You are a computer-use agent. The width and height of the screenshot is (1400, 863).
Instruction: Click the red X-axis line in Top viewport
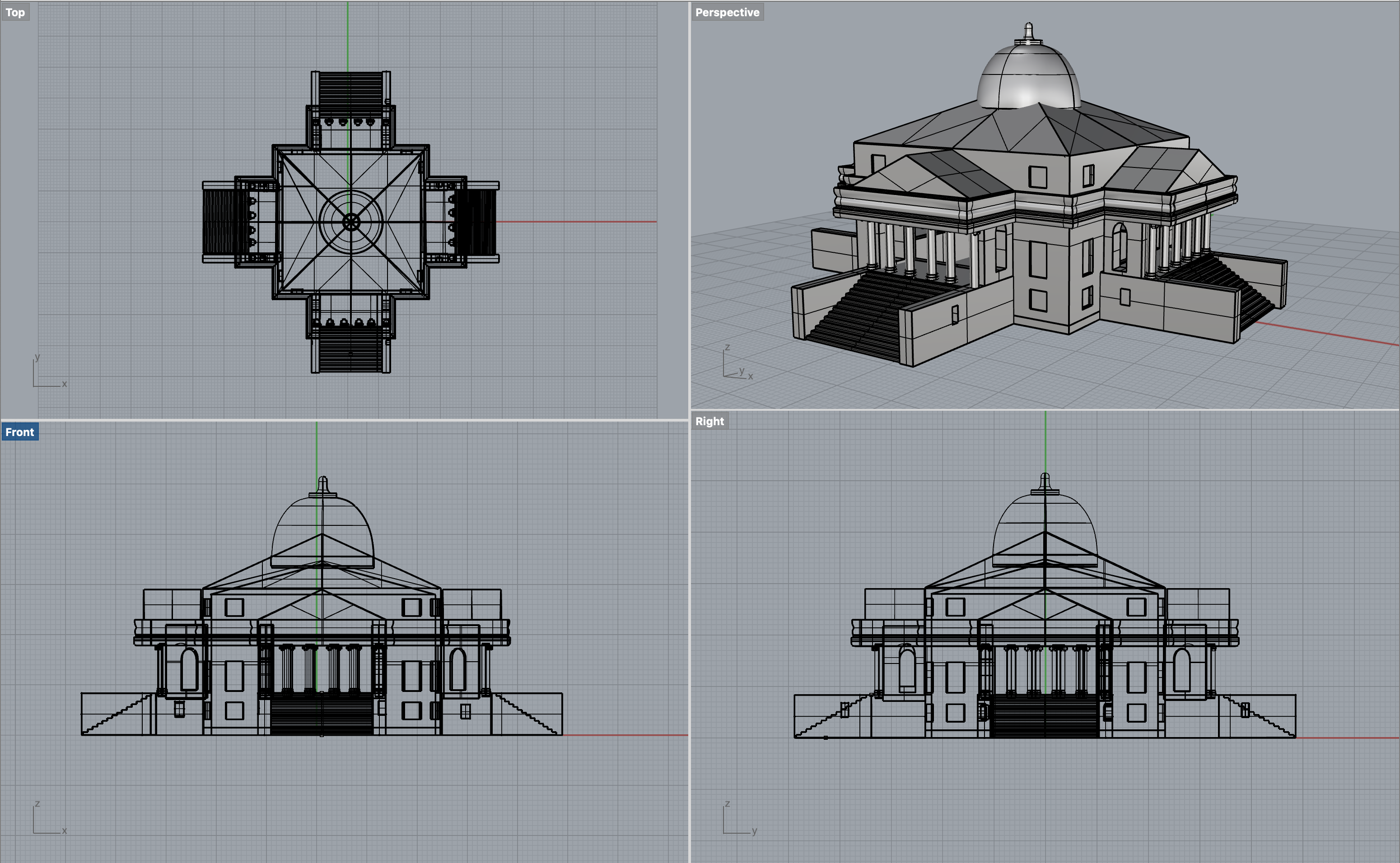coord(577,222)
